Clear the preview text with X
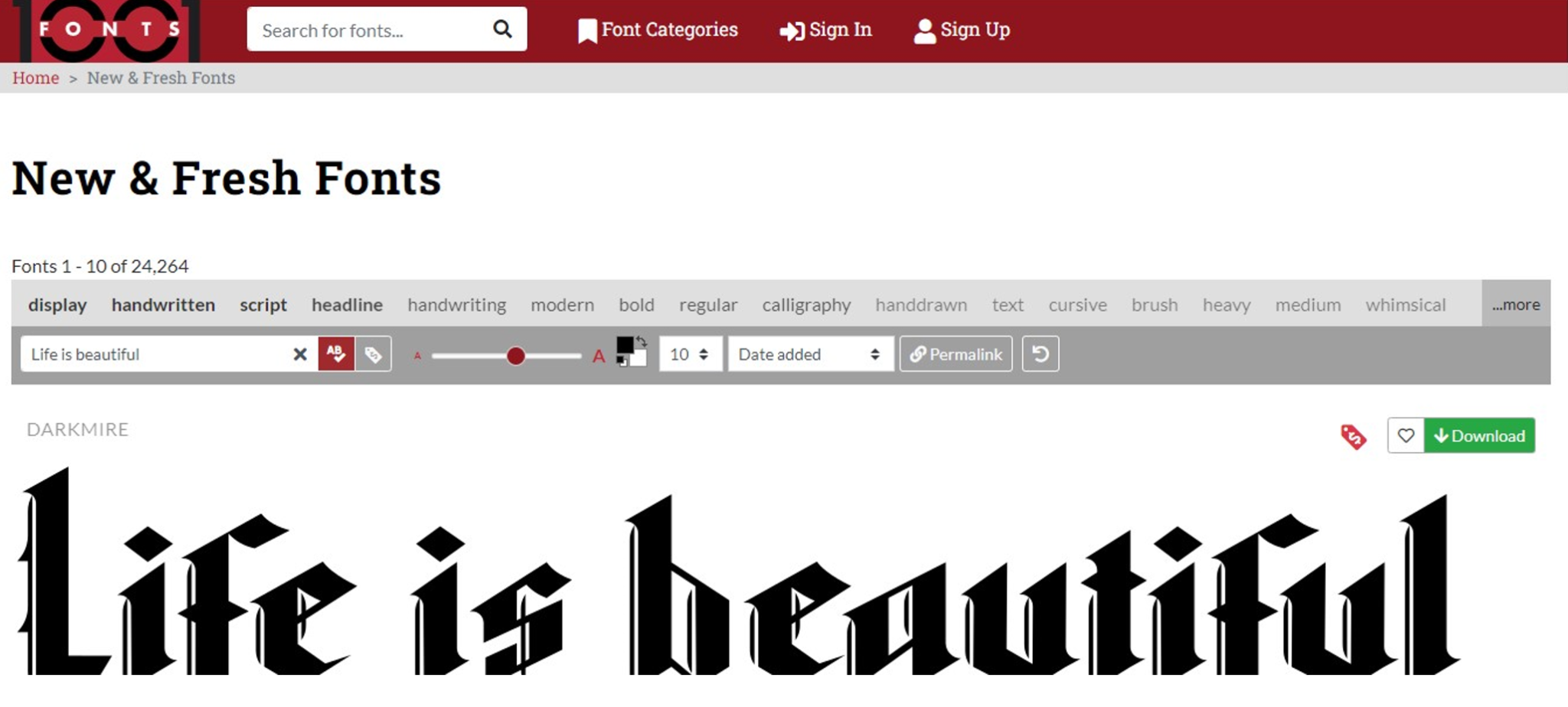Image resolution: width=1568 pixels, height=707 pixels. [300, 354]
